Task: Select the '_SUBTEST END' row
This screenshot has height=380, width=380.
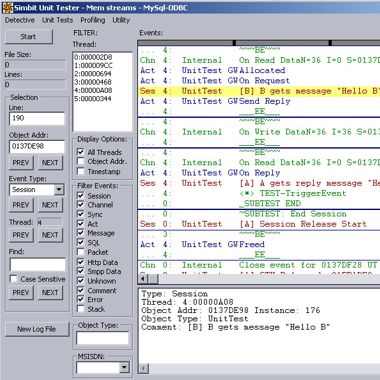Action: 259,204
